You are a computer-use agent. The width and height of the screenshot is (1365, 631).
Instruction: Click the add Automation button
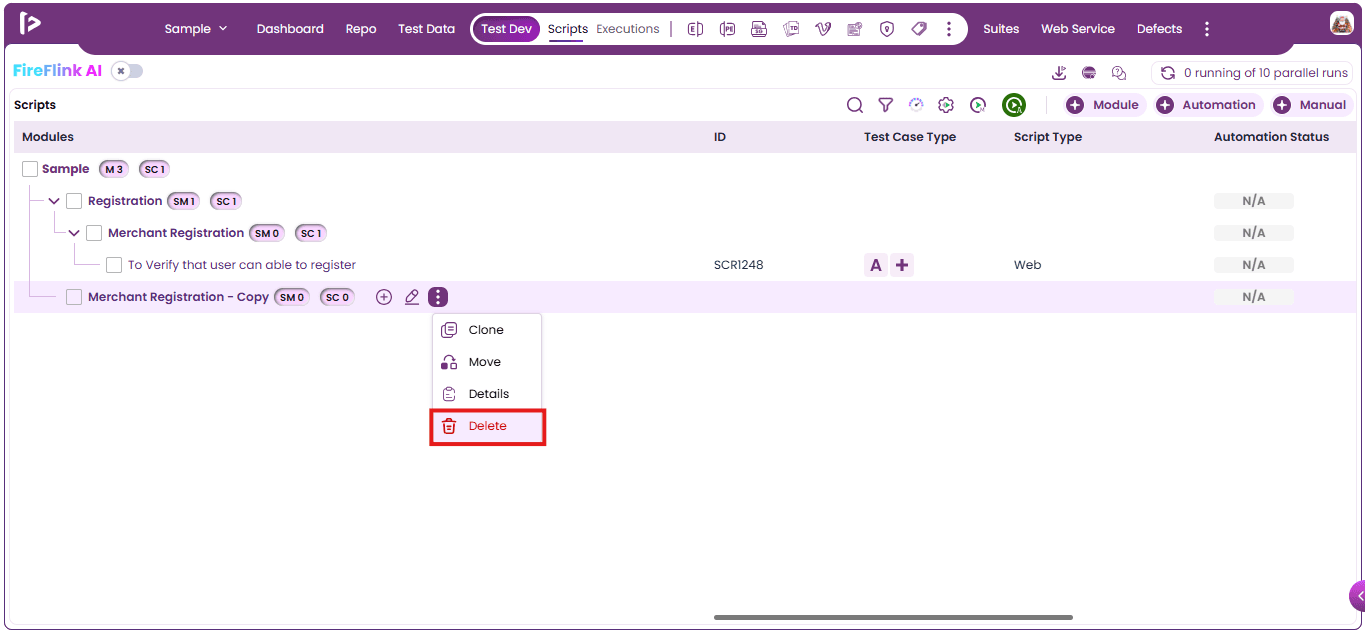[x=1208, y=105]
